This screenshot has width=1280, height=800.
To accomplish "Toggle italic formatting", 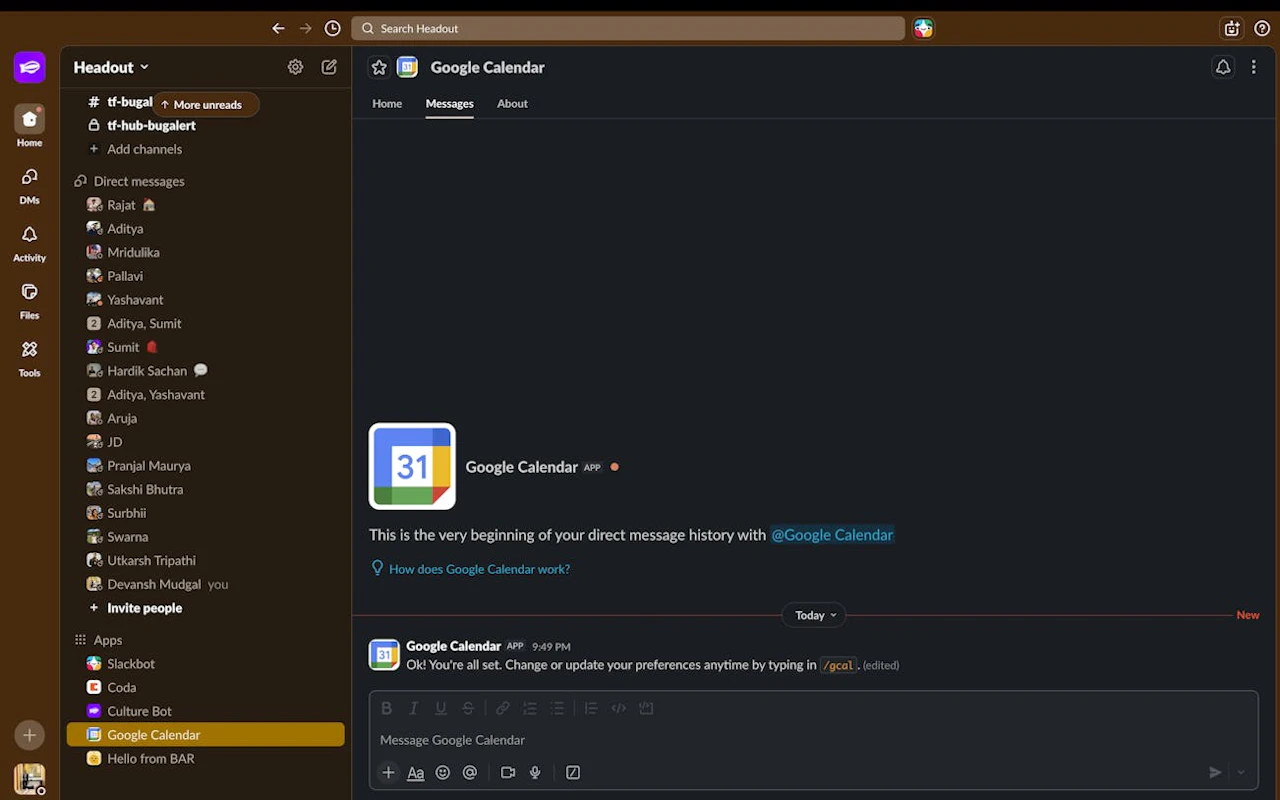I will tap(413, 708).
